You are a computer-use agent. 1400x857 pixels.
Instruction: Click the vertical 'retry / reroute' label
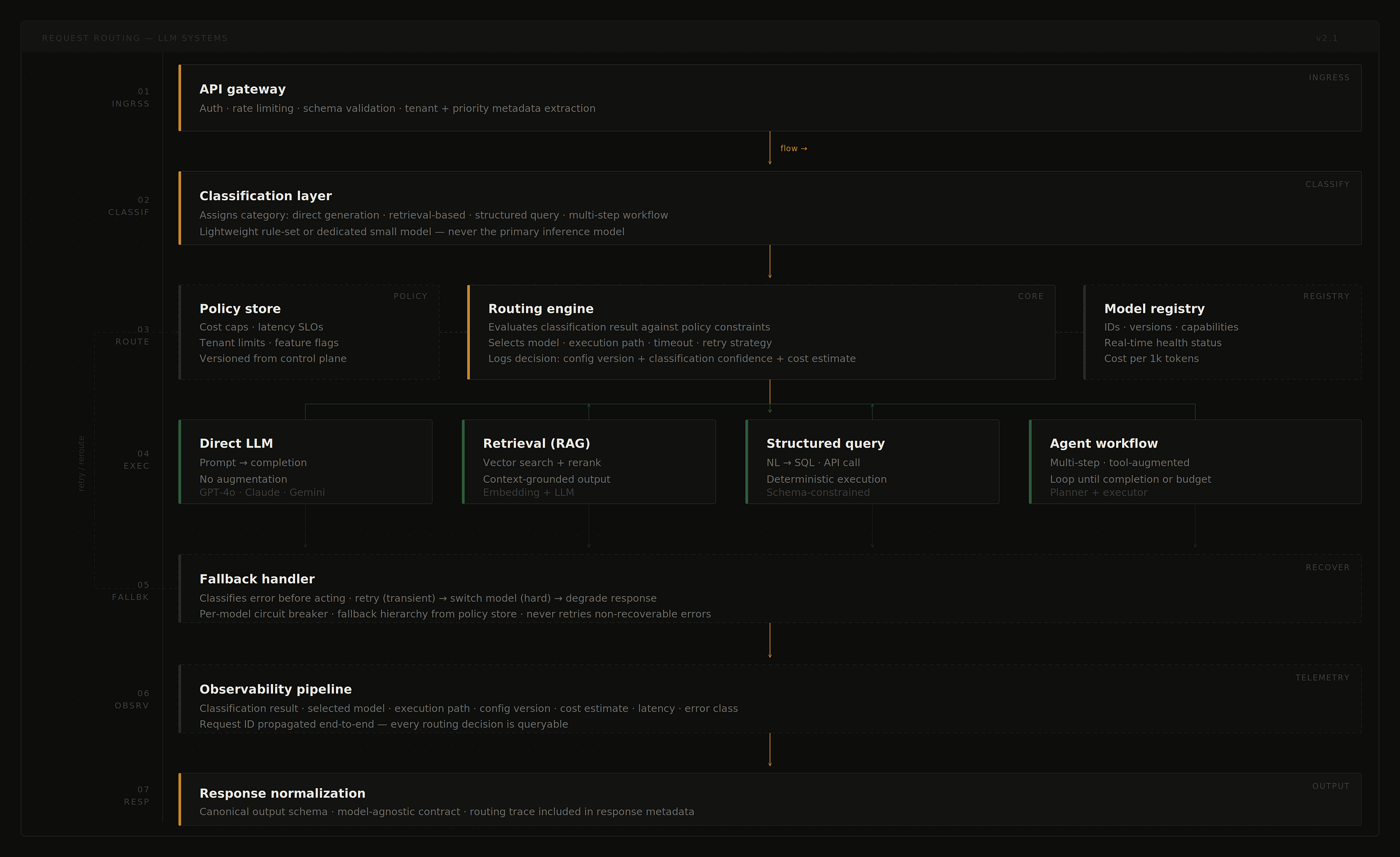pos(81,463)
